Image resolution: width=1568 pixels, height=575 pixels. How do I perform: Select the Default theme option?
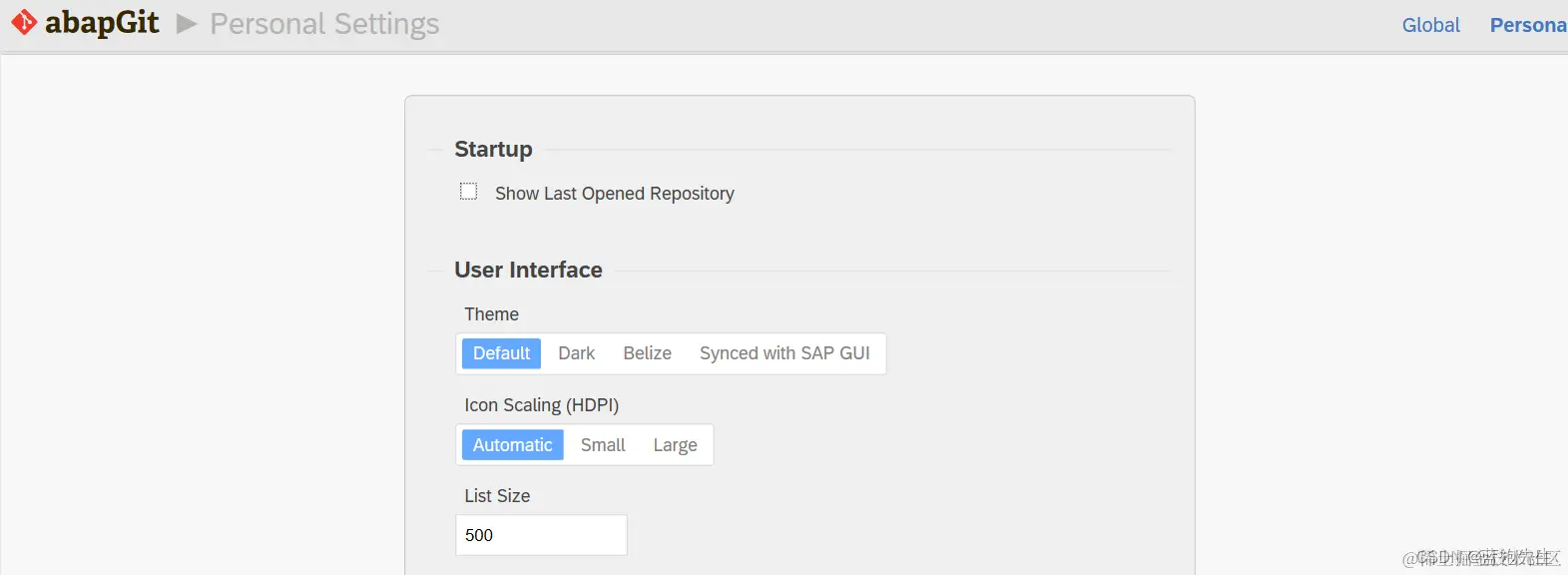501,353
